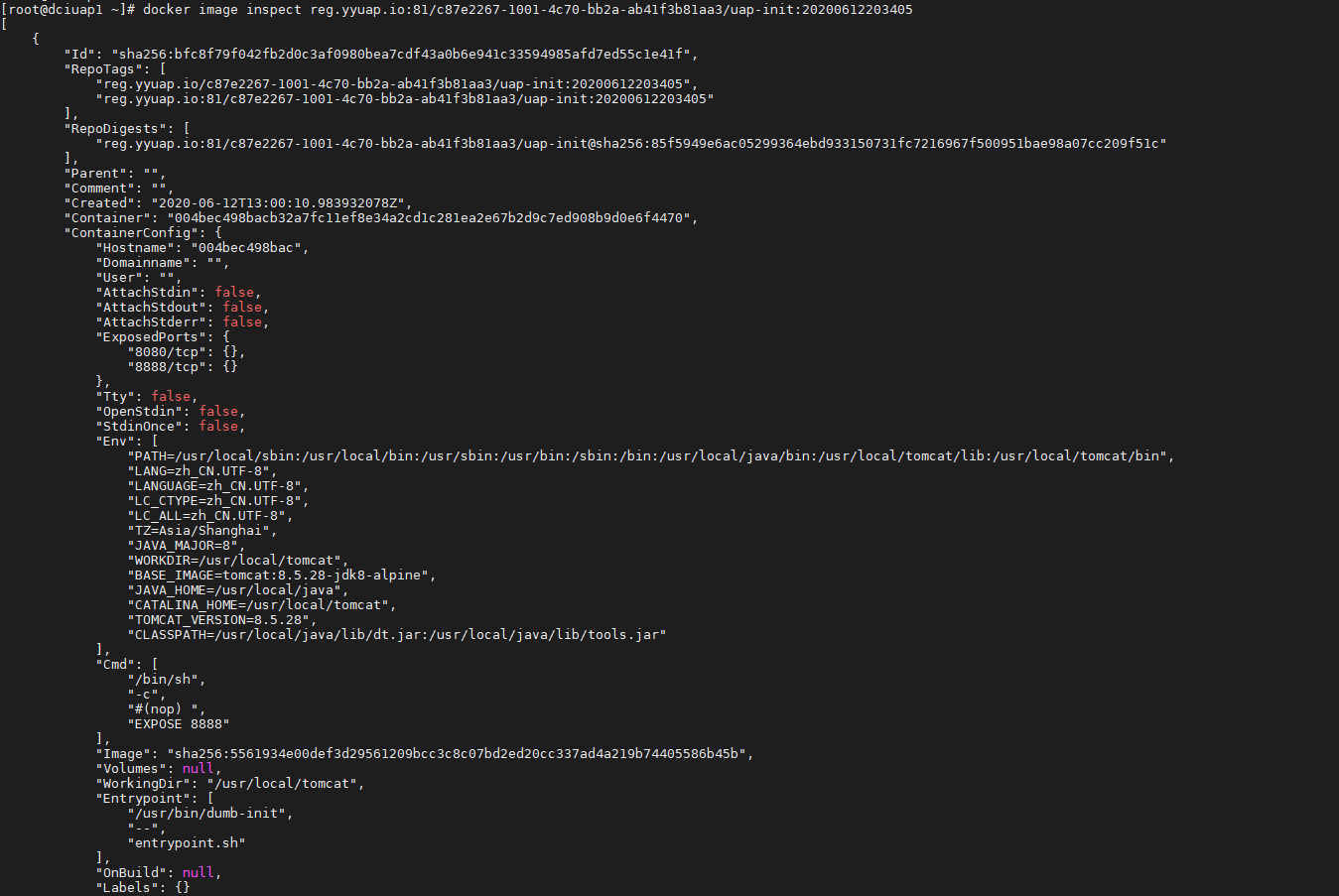Click the "8888/tcp" exposed port entry
Viewport: 1339px width, 896px height.
click(167, 367)
